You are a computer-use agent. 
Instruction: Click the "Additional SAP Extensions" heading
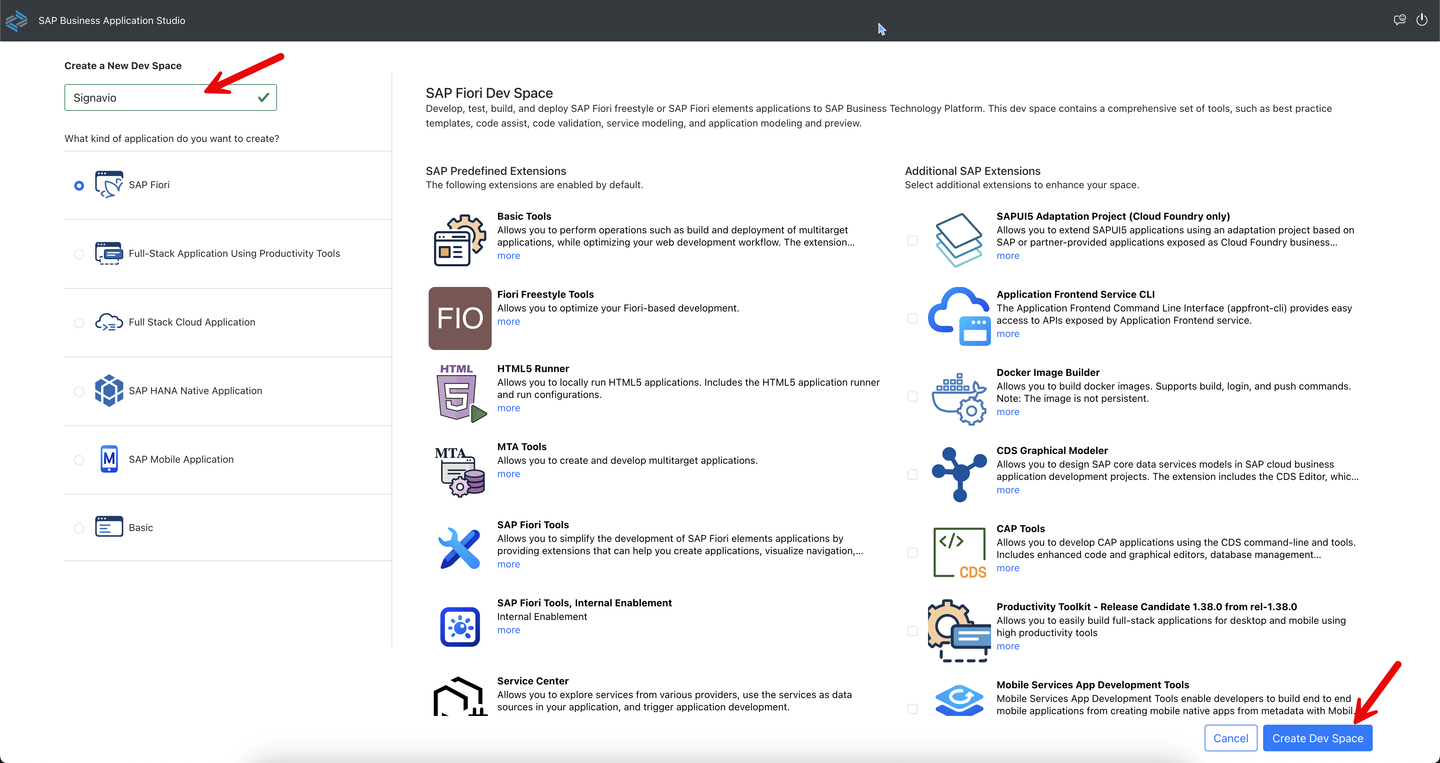coord(973,171)
